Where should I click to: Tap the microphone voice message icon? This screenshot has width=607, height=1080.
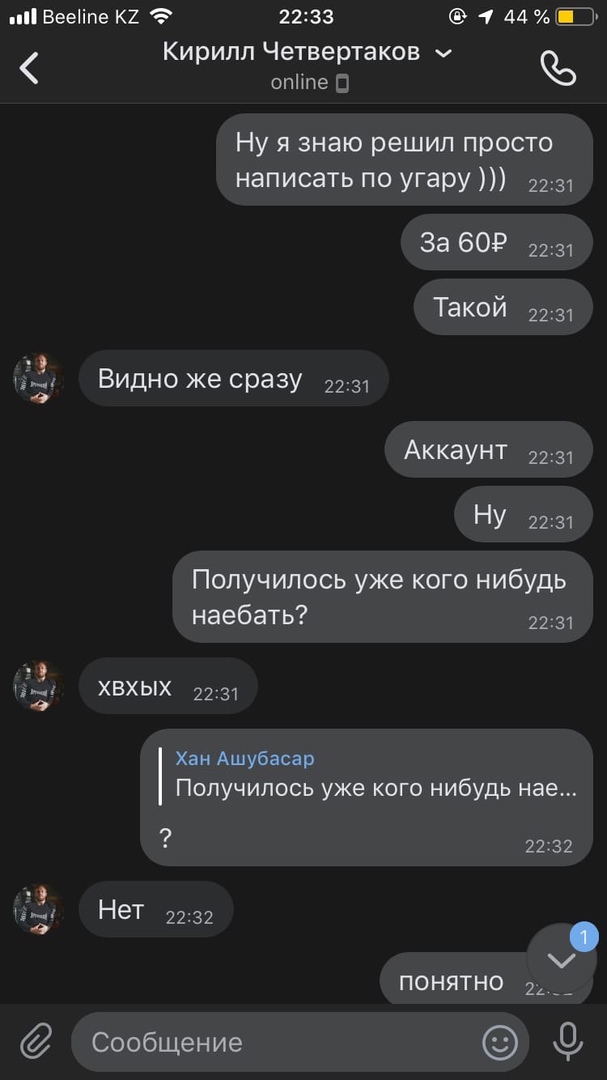coord(568,1041)
